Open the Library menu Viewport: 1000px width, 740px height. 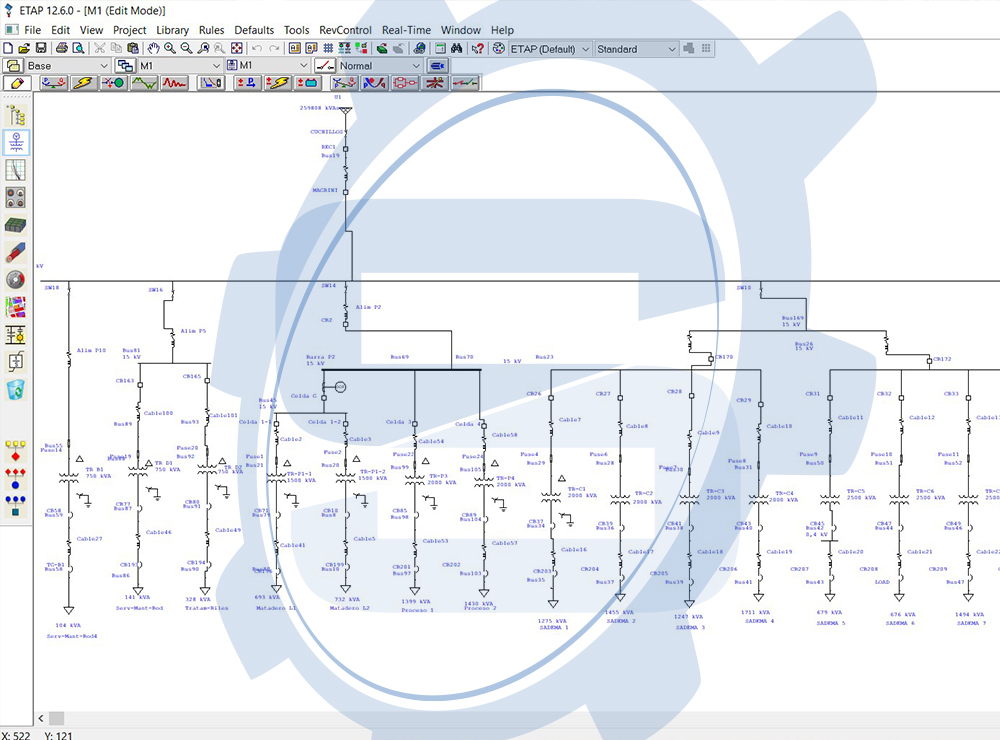[x=172, y=30]
